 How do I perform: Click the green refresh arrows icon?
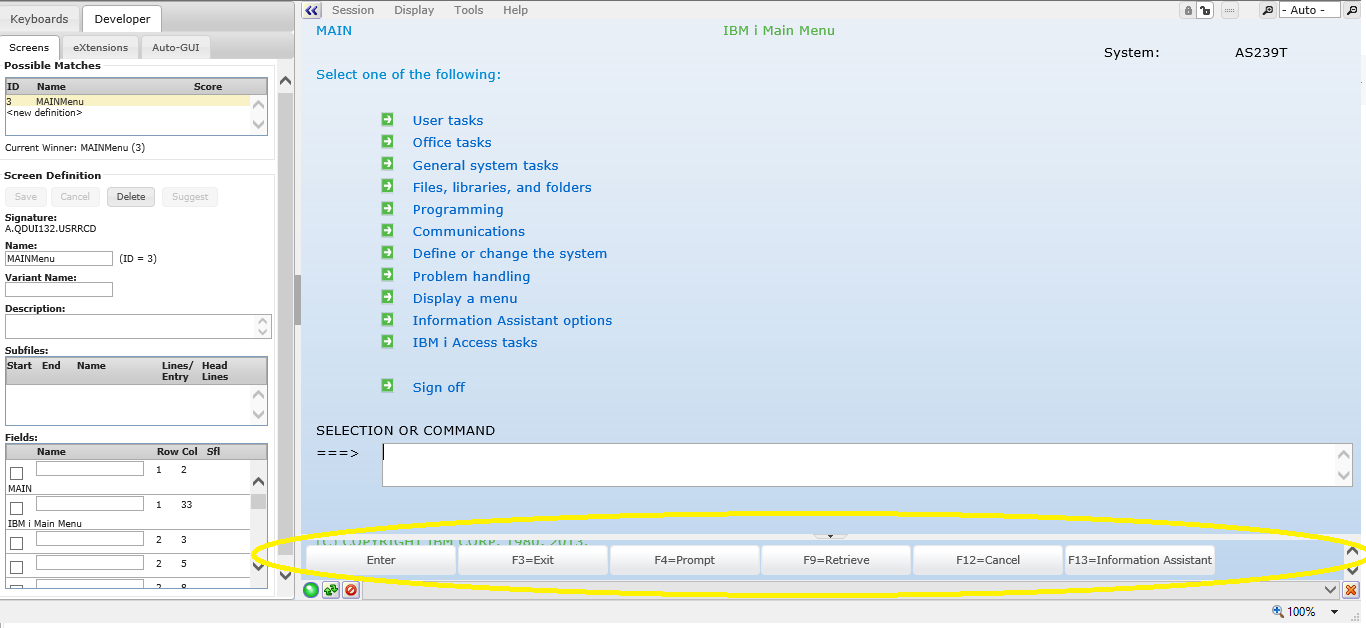(330, 590)
